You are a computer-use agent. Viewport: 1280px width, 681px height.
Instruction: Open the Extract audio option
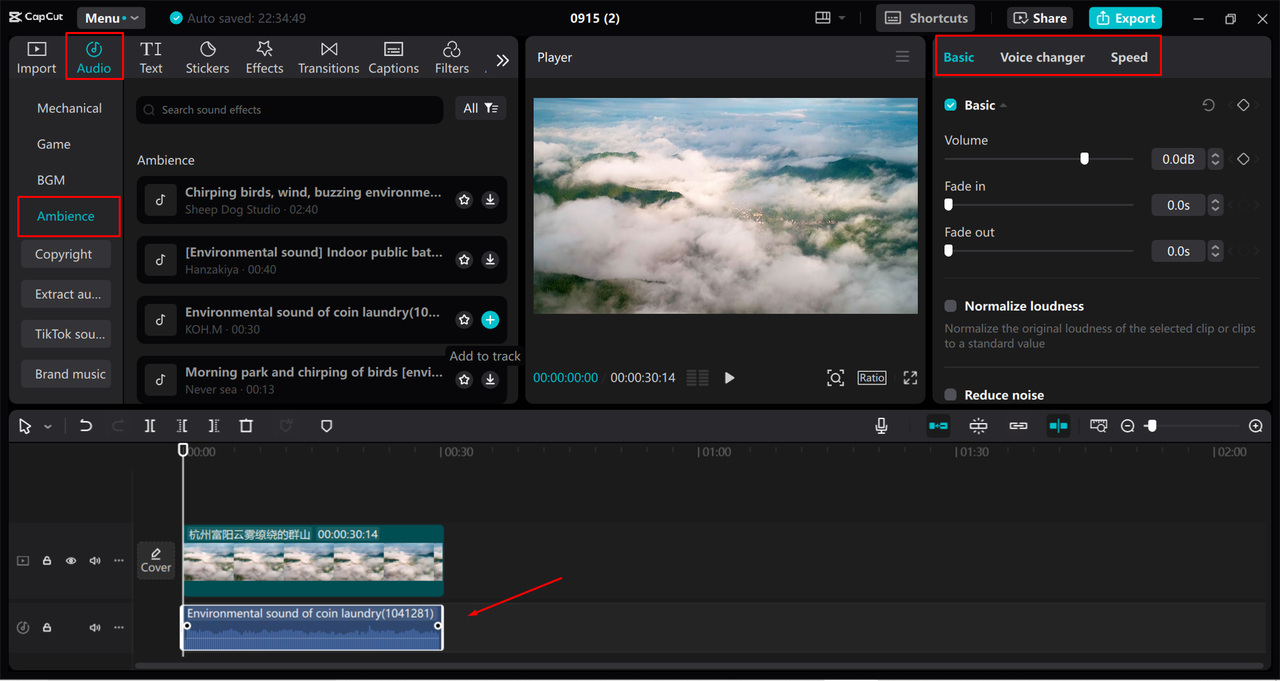click(64, 294)
